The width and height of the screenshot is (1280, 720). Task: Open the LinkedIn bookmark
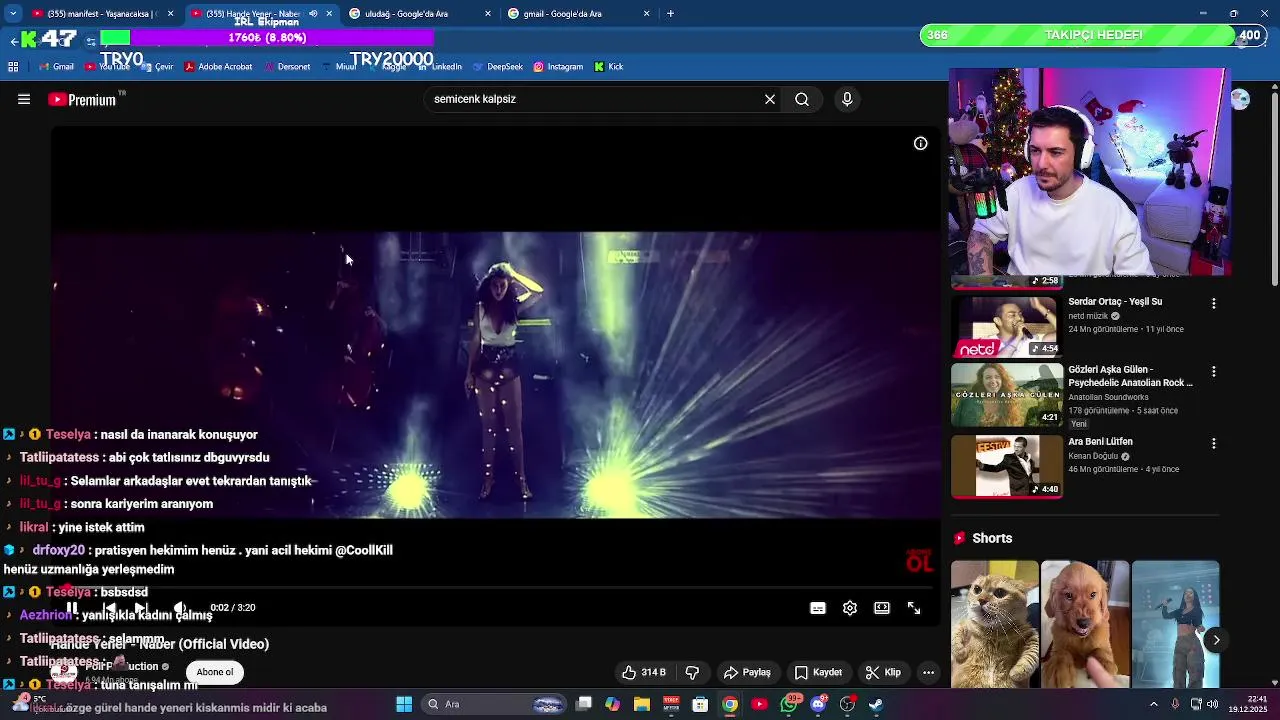pos(439,67)
